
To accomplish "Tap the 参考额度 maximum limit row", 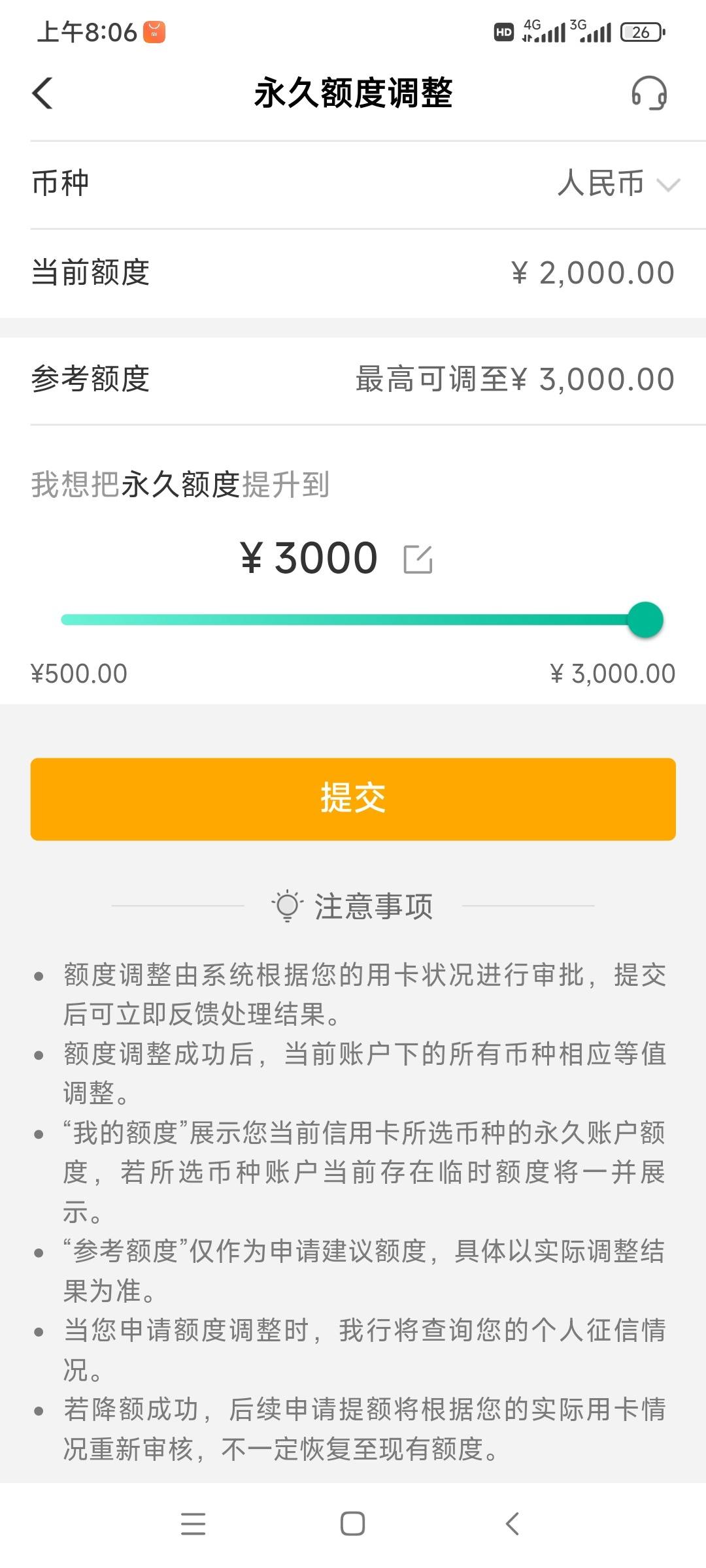I will point(353,380).
